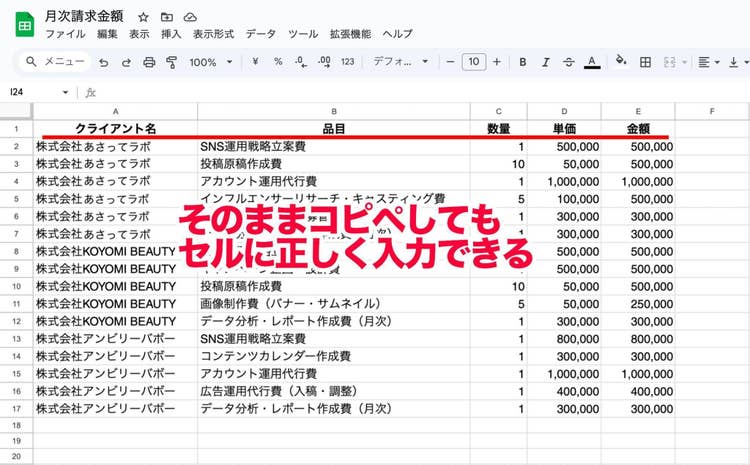Toggle bold formatting
The width and height of the screenshot is (750, 465).
[x=523, y=62]
